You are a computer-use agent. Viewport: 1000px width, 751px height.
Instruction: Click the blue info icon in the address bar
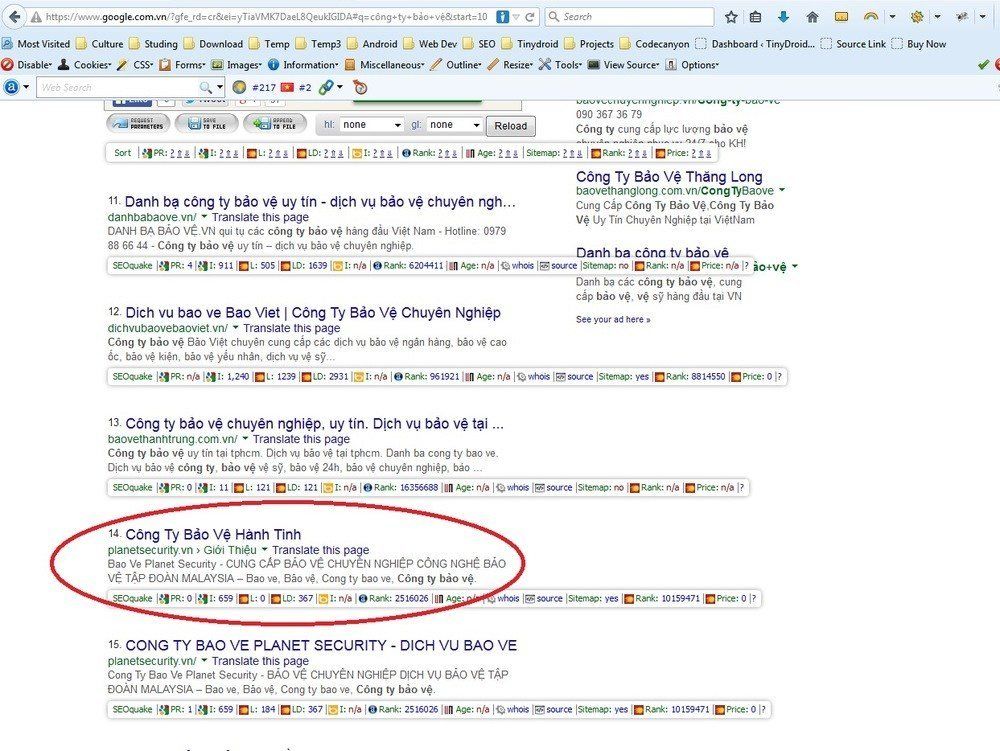tap(503, 17)
